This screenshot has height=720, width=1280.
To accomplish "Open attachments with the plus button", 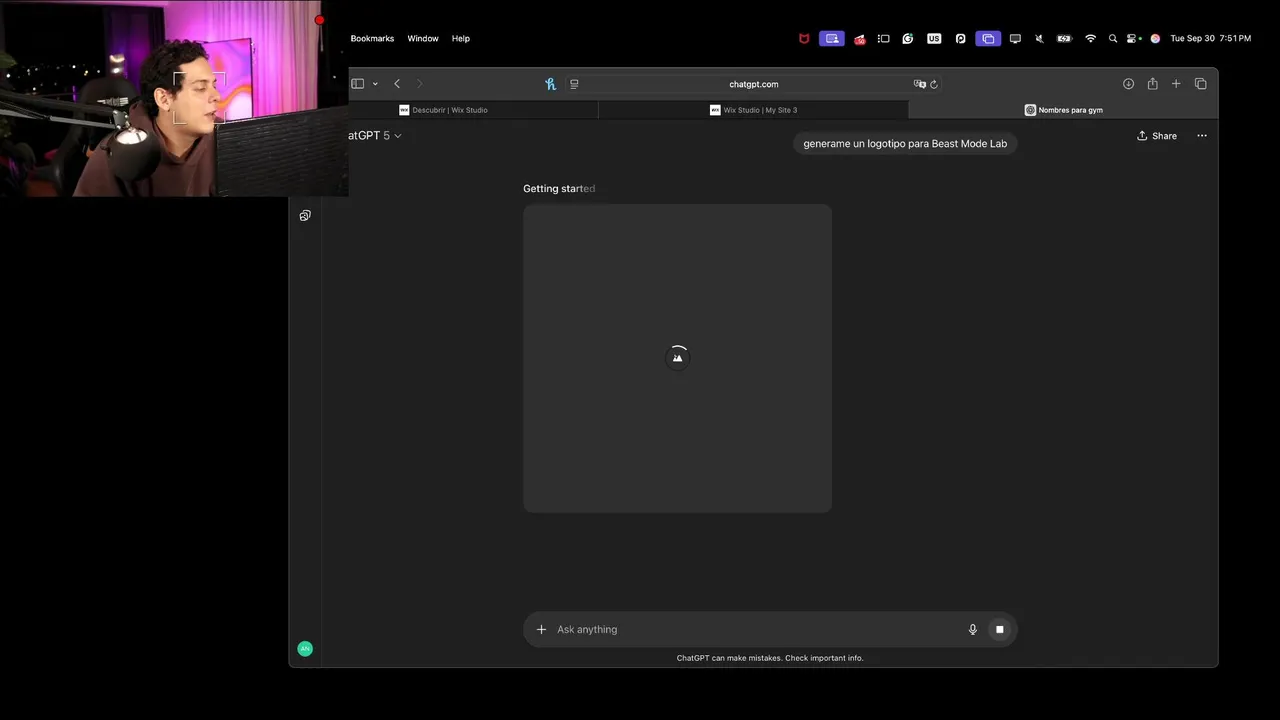I will click(x=541, y=629).
